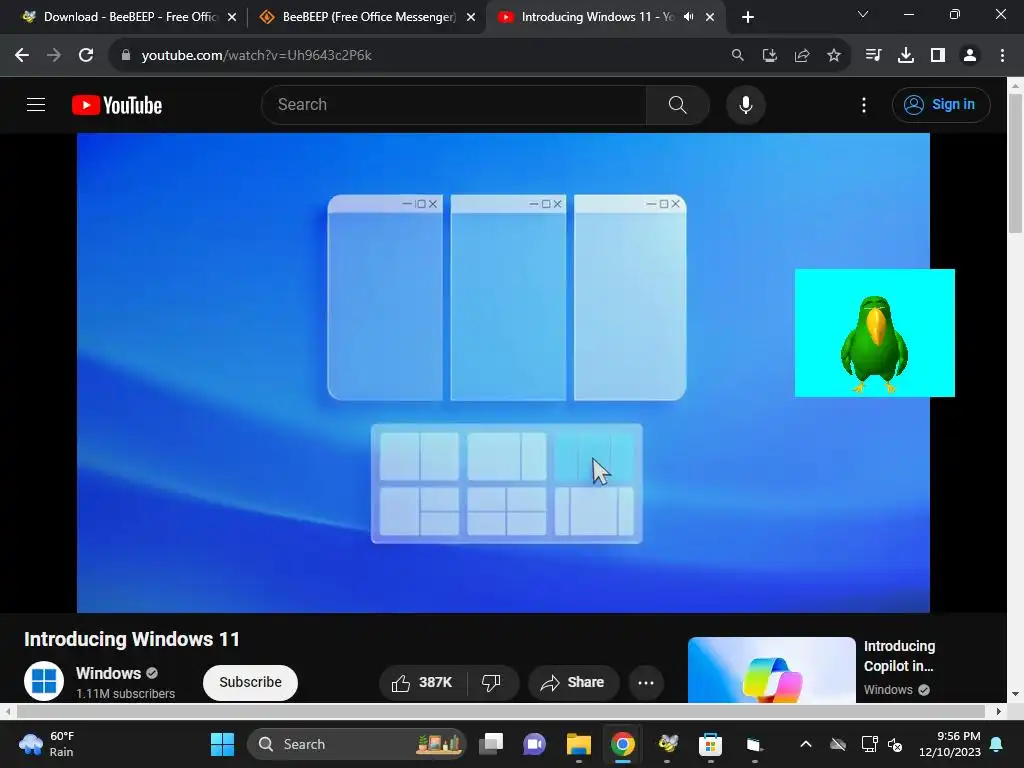The image size is (1024, 768).
Task: Open Teams Chat taskbar icon
Action: (x=535, y=744)
